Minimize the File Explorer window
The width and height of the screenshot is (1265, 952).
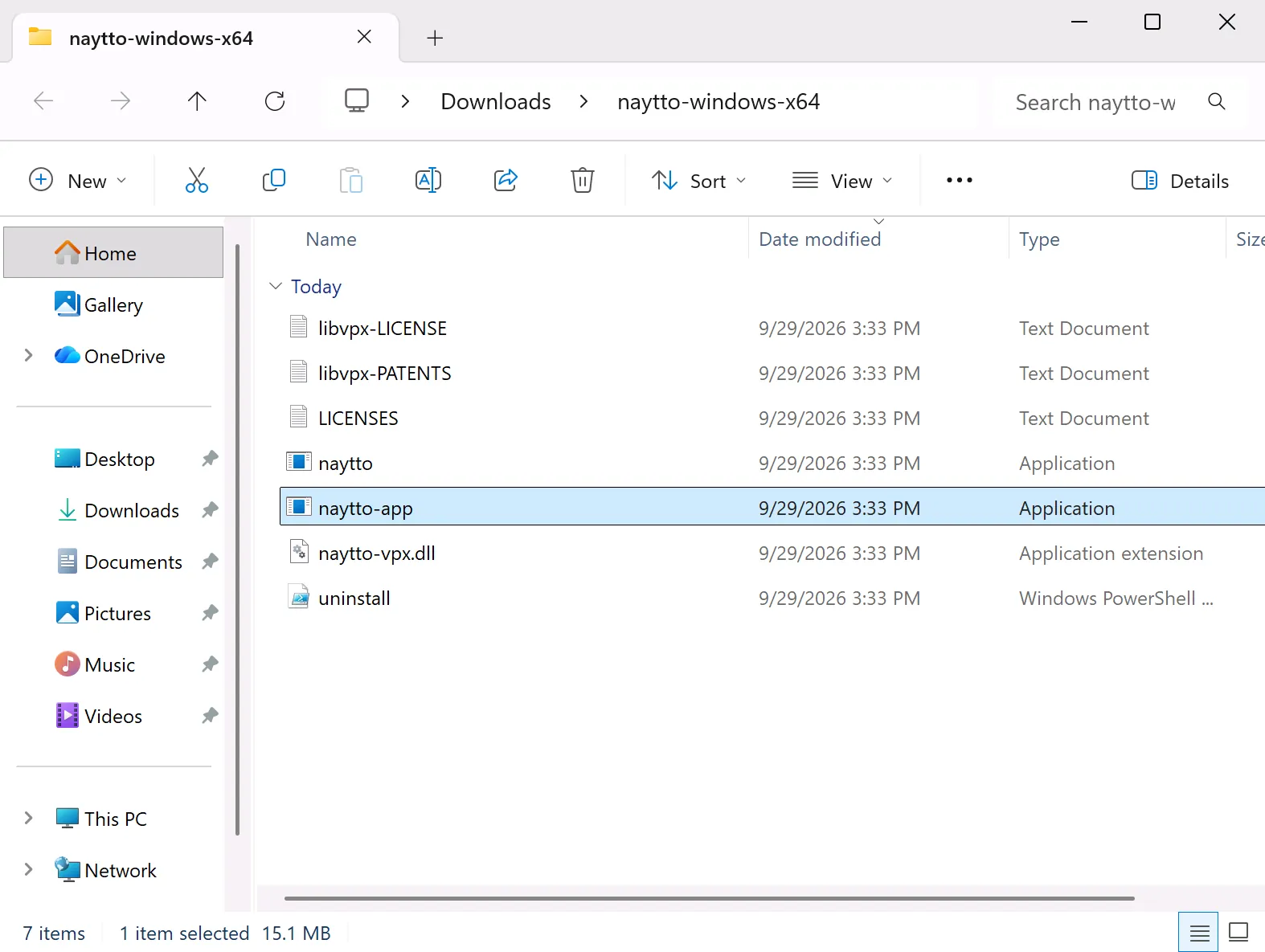(x=1079, y=22)
